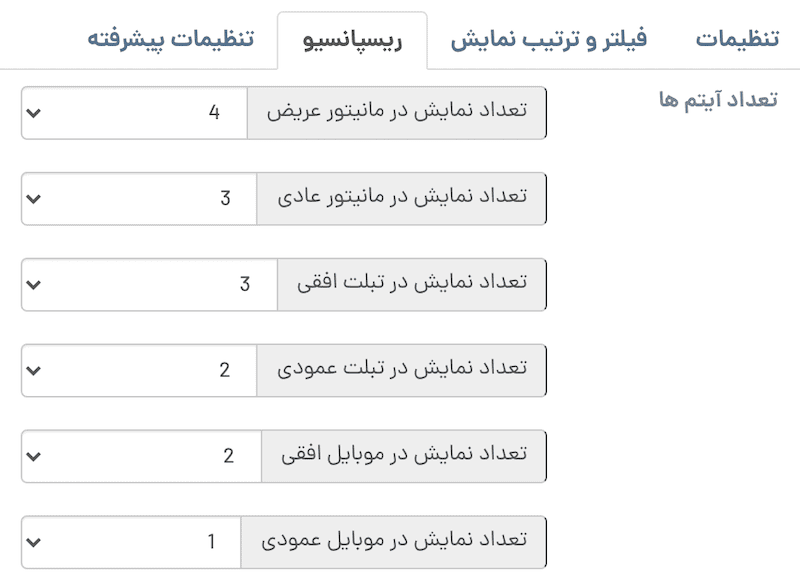Open the موبایل افقی count dropdown
The height and width of the screenshot is (582, 800).
(x=142, y=456)
